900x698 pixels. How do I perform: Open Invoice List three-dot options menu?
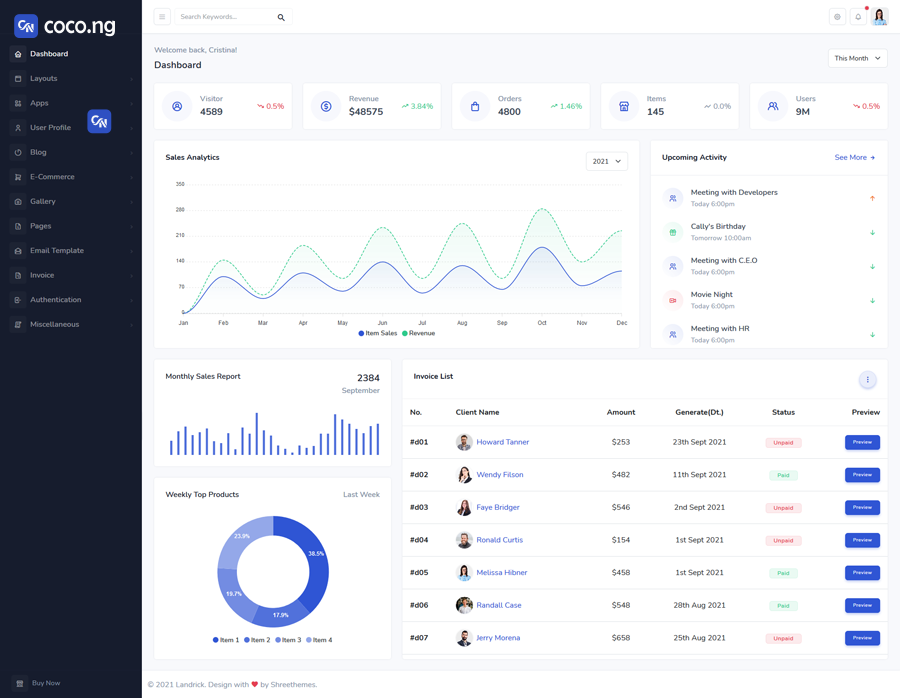click(x=867, y=380)
